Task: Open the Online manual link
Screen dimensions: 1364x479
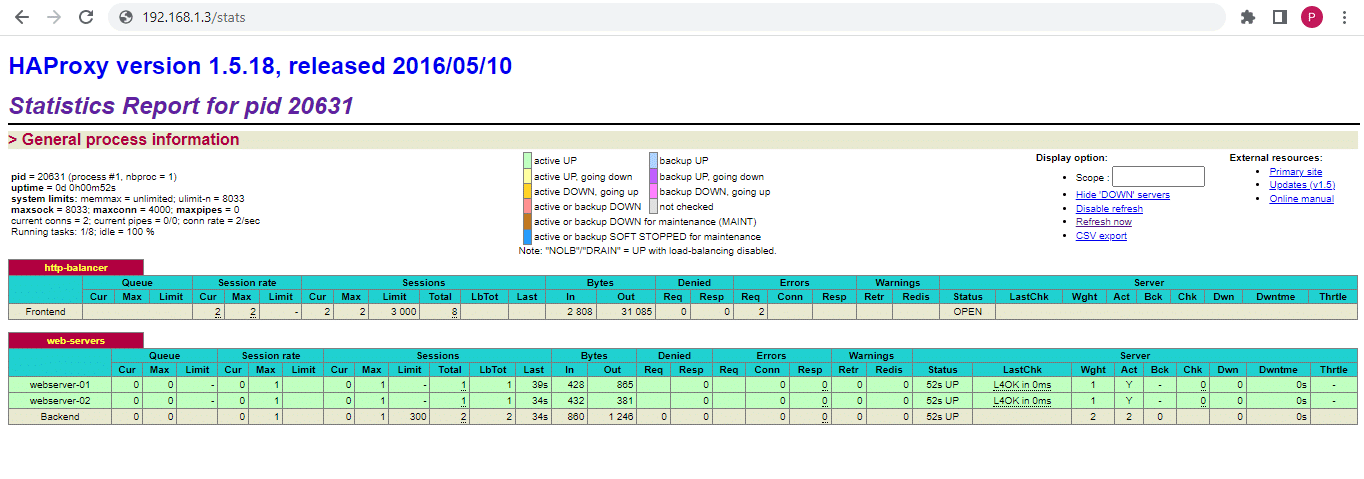Action: tap(1301, 199)
